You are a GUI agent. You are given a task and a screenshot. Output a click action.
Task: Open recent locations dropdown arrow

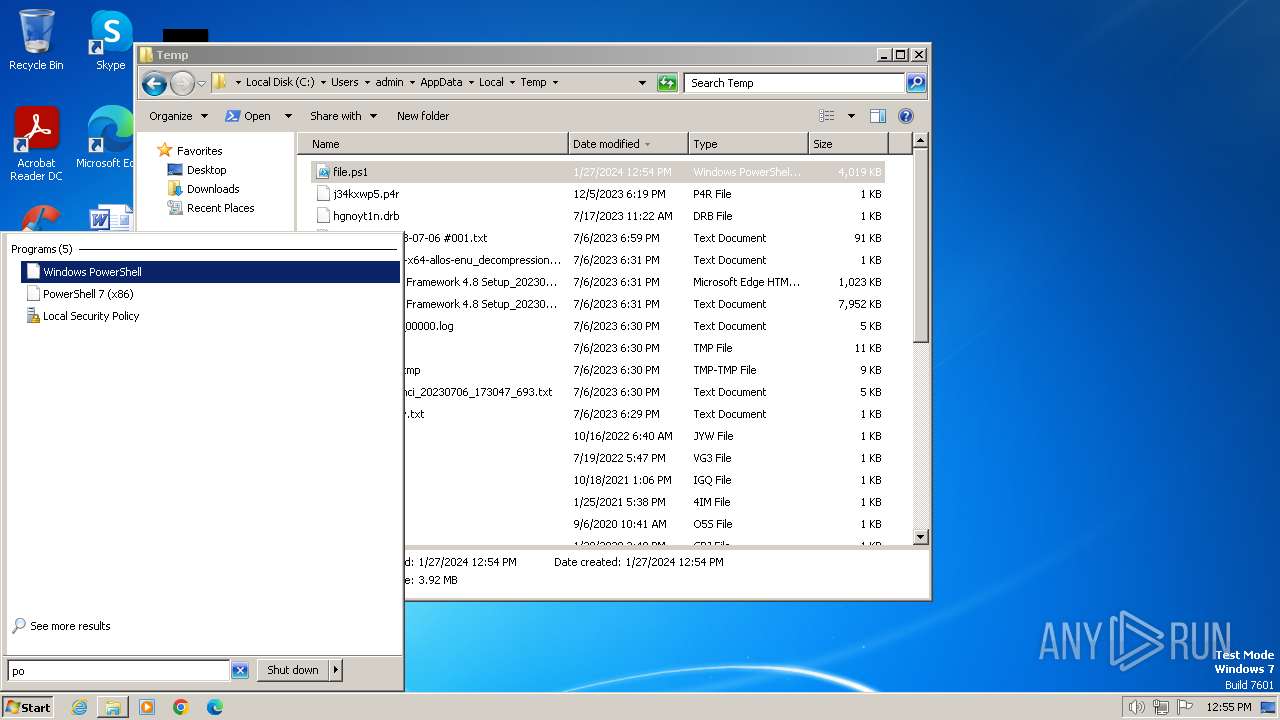coord(201,83)
